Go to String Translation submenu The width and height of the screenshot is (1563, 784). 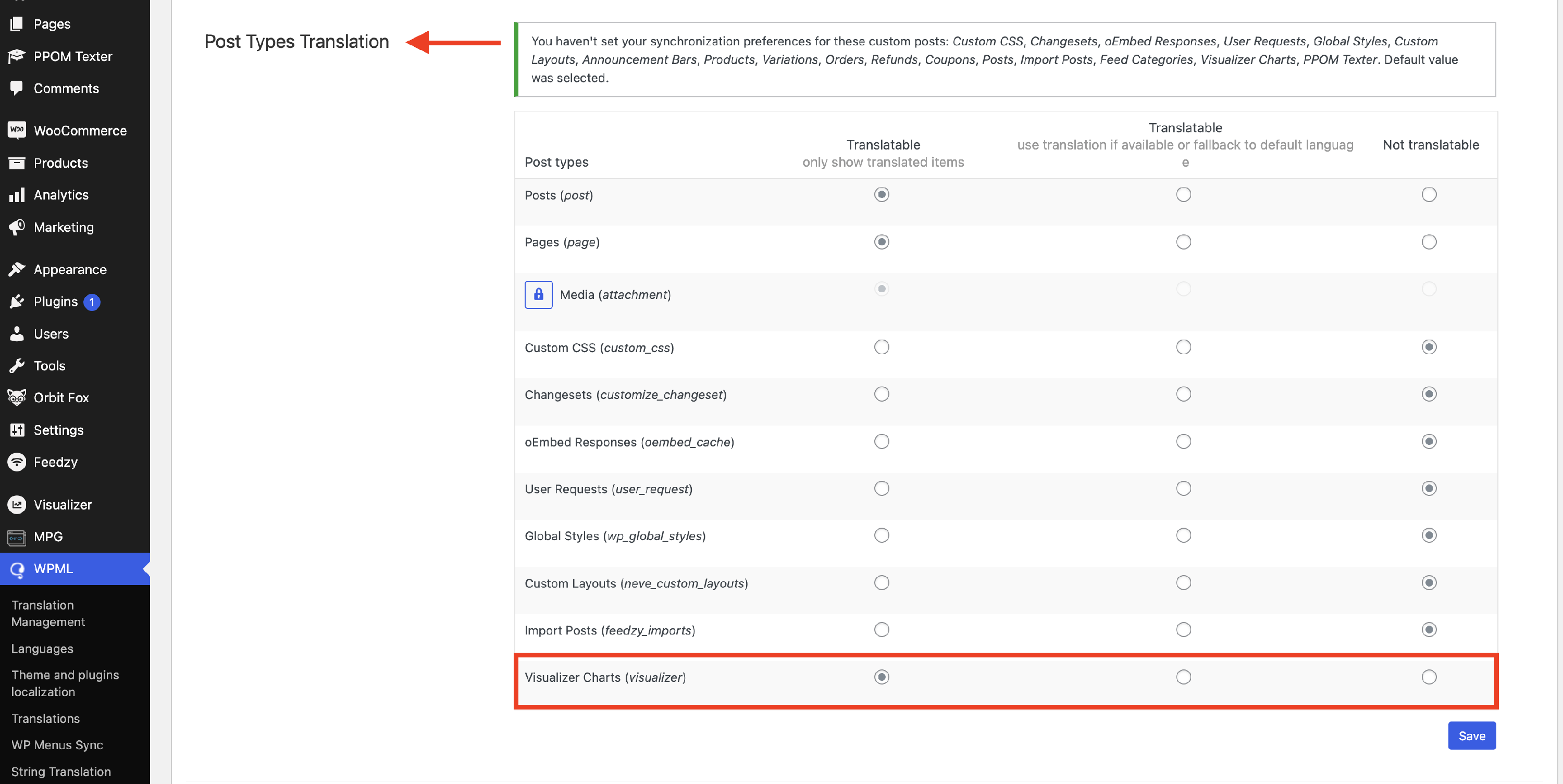tap(60, 771)
